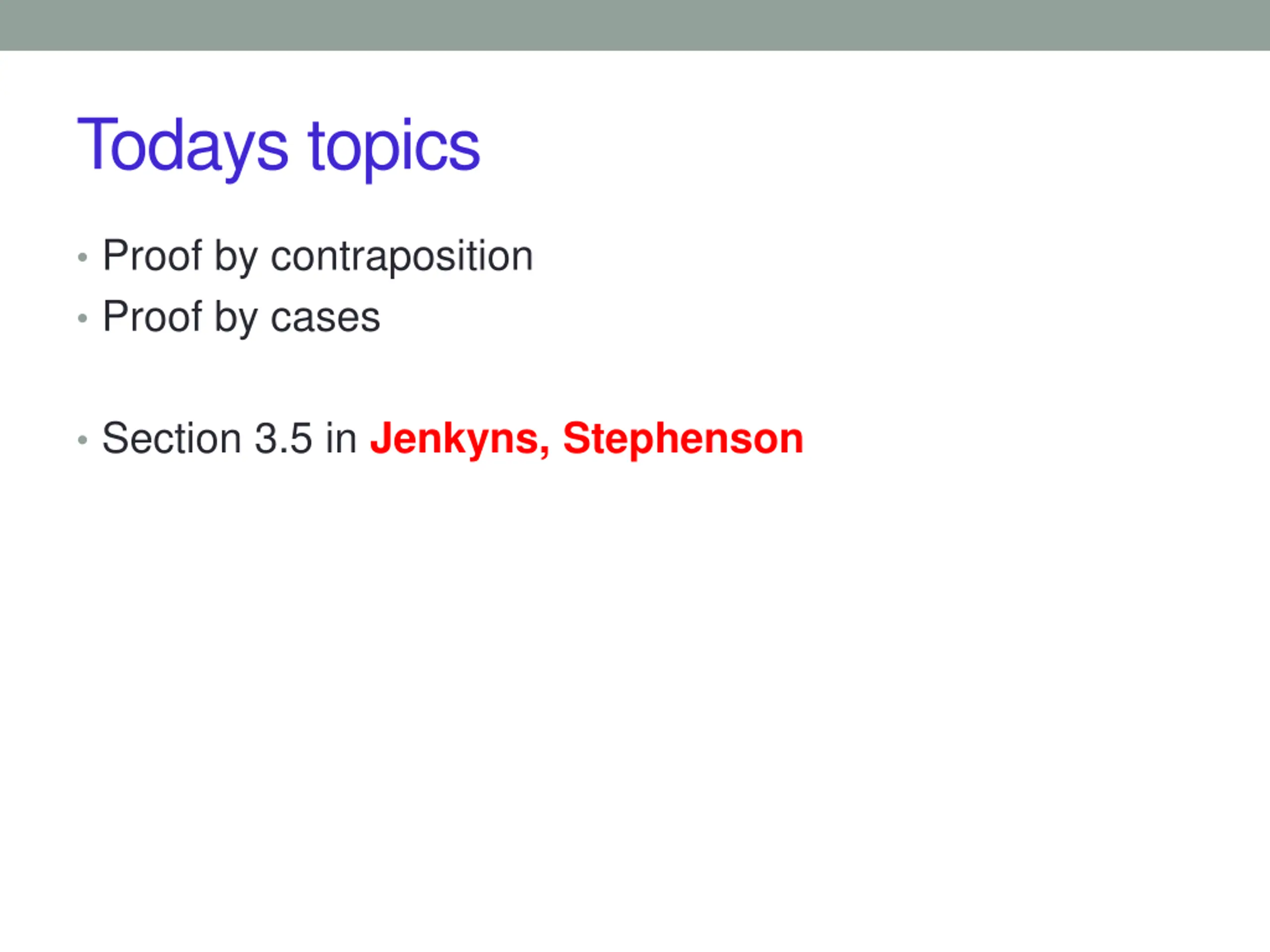
Task: Click the word 'Proof' in first bullet
Action: (152, 255)
